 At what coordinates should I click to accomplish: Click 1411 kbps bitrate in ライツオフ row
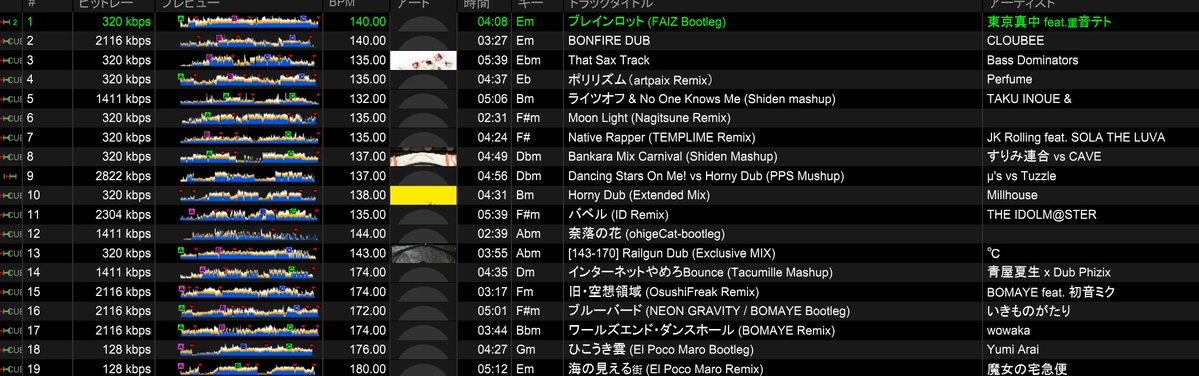[123, 99]
